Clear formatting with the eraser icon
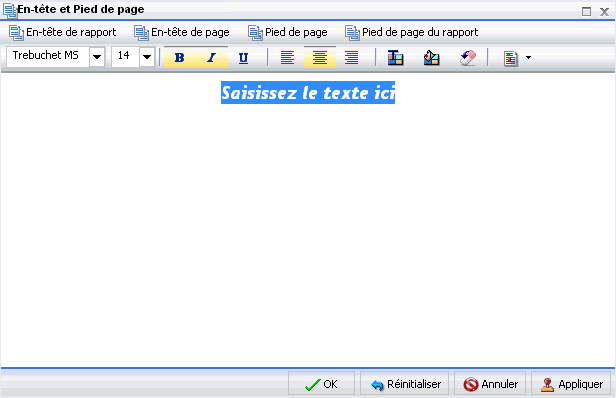Image resolution: width=616 pixels, height=398 pixels. (468, 57)
